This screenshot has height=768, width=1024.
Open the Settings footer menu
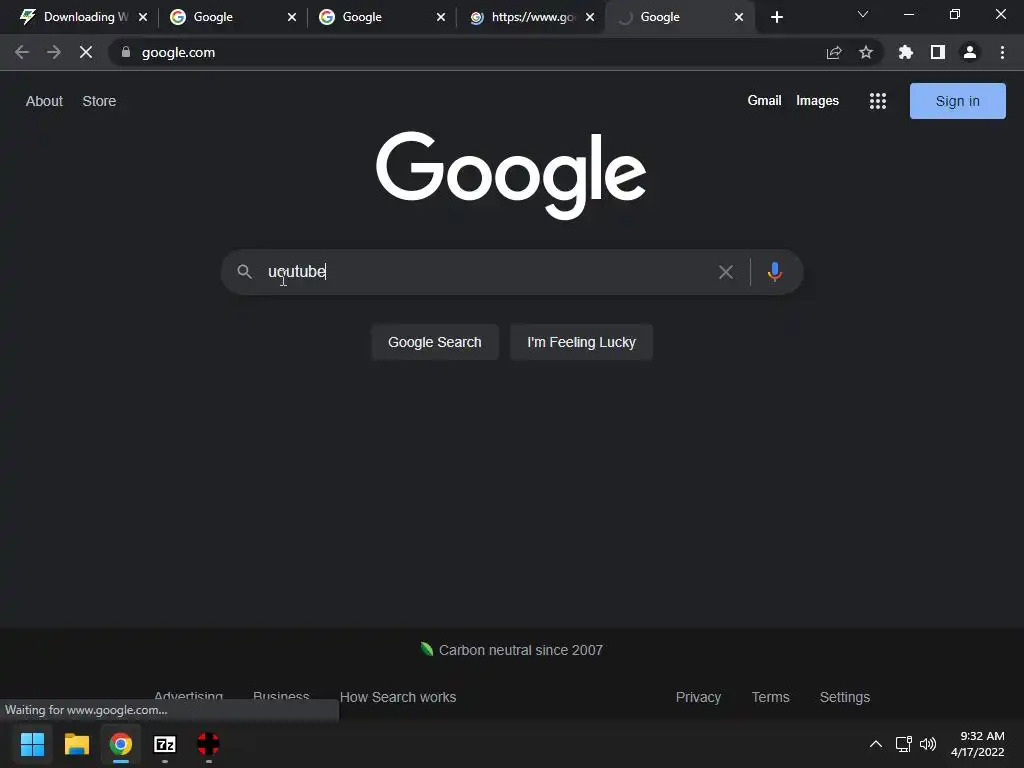point(844,697)
